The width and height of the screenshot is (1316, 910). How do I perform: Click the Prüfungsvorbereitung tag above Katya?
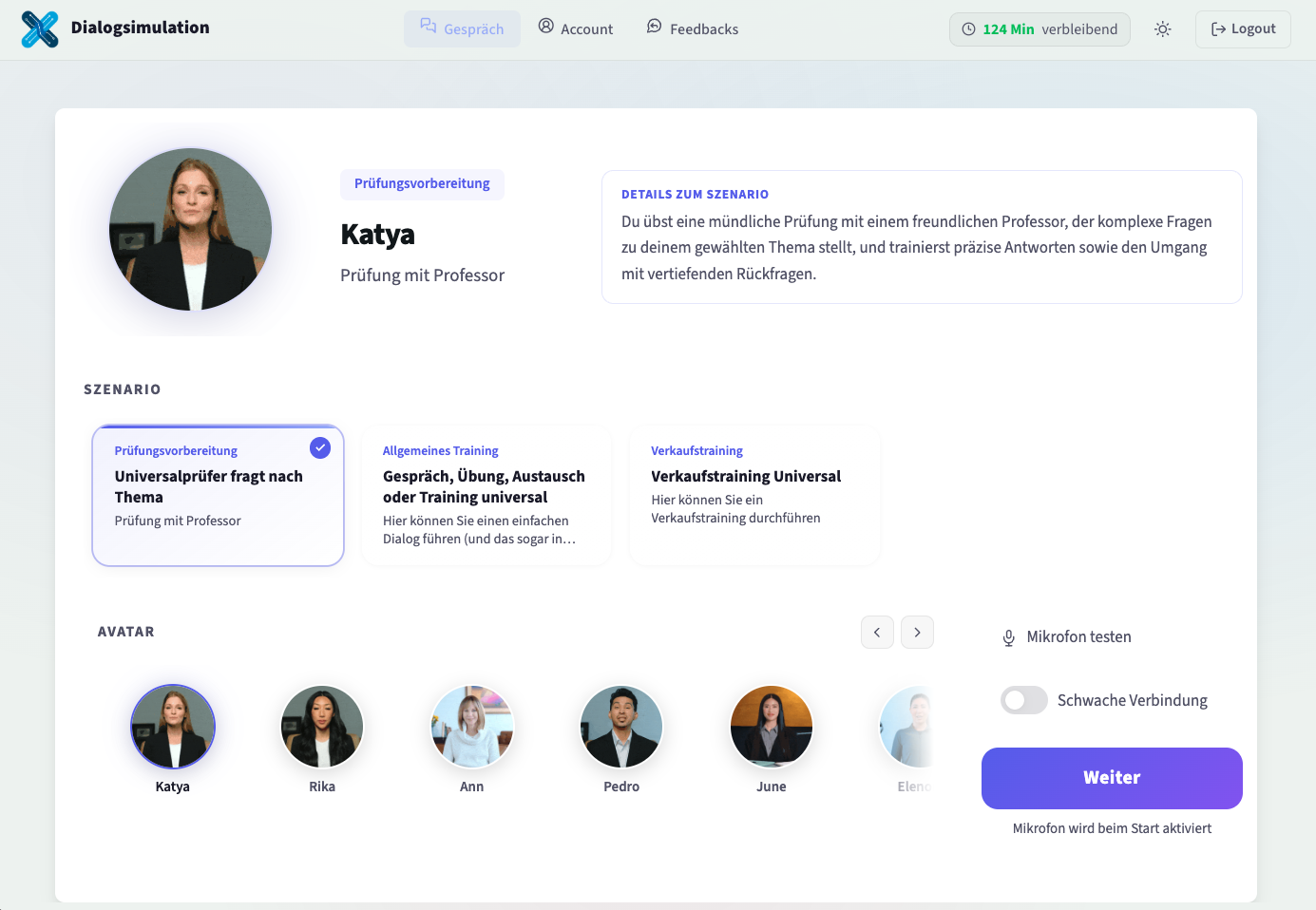422,184
